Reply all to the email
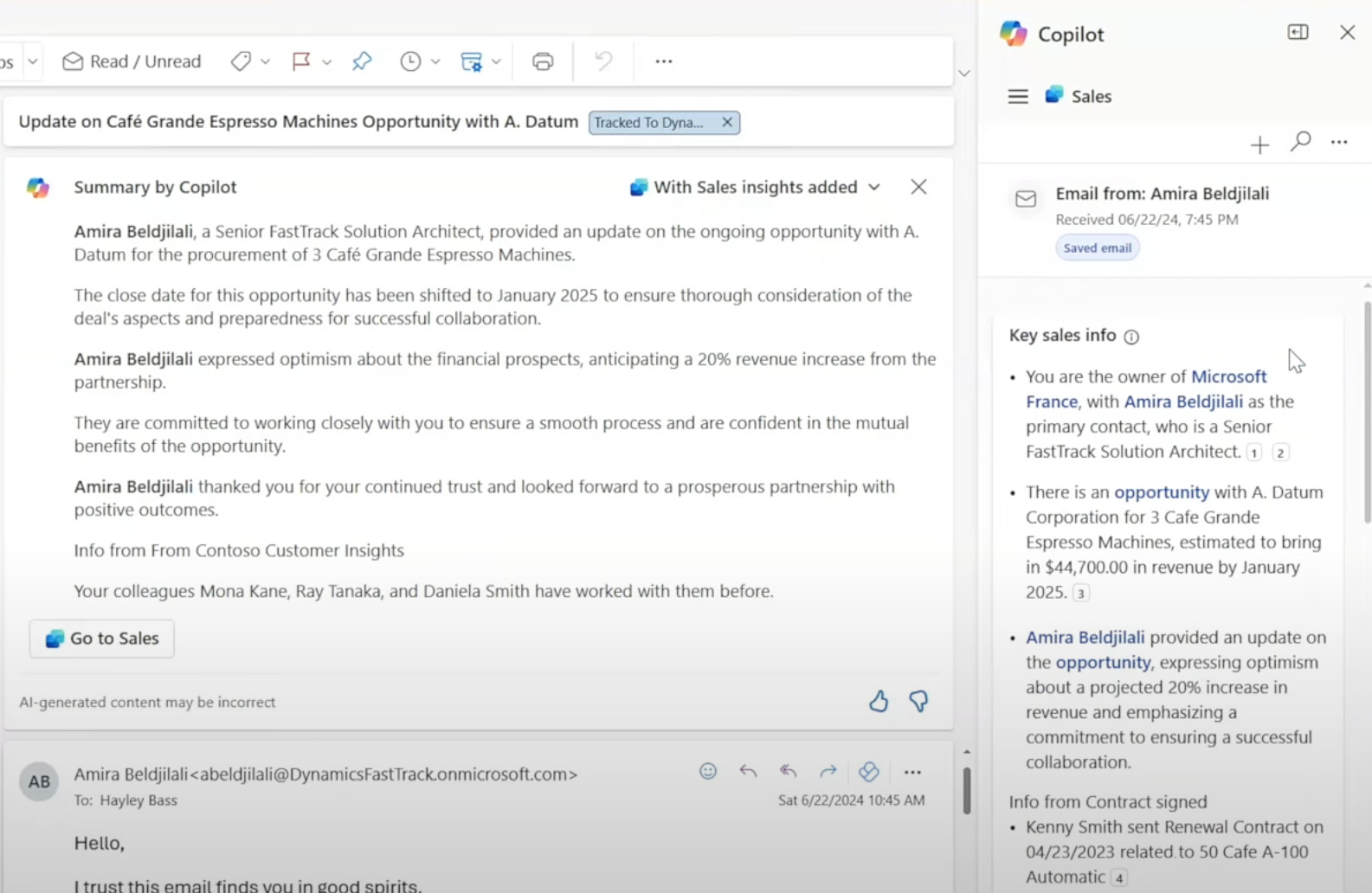The width and height of the screenshot is (1372, 893). click(x=788, y=771)
